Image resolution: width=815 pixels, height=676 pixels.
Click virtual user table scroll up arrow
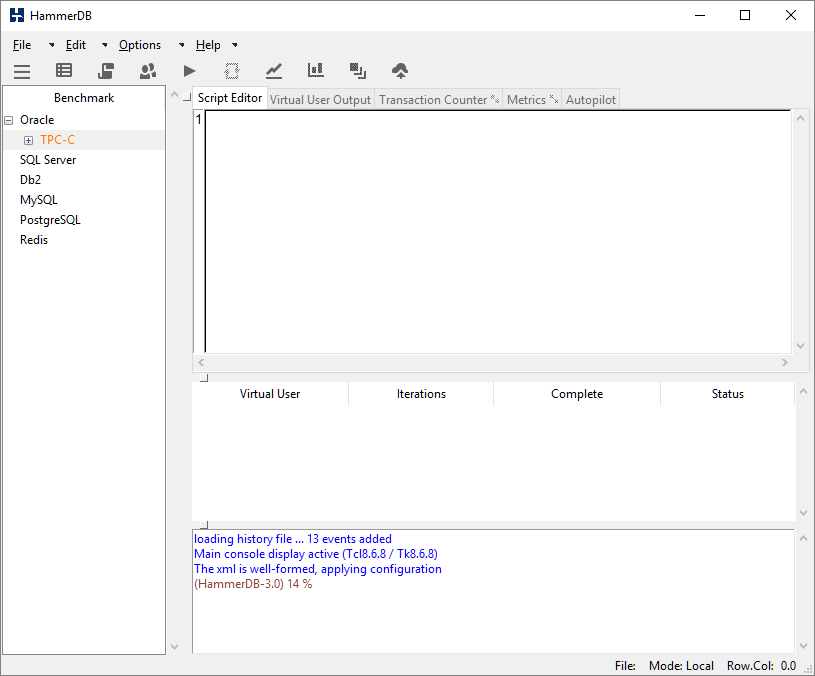coord(803,391)
